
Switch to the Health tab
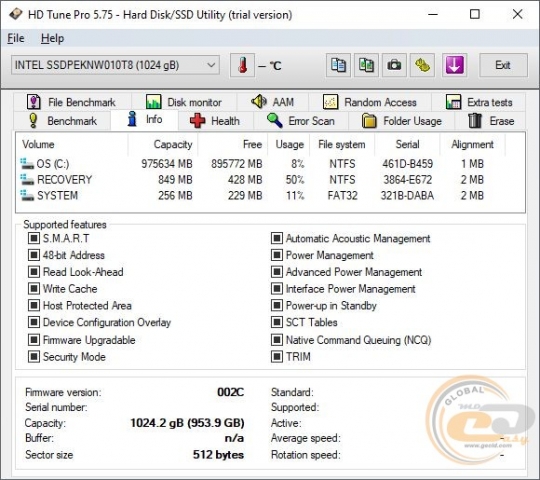click(216, 121)
